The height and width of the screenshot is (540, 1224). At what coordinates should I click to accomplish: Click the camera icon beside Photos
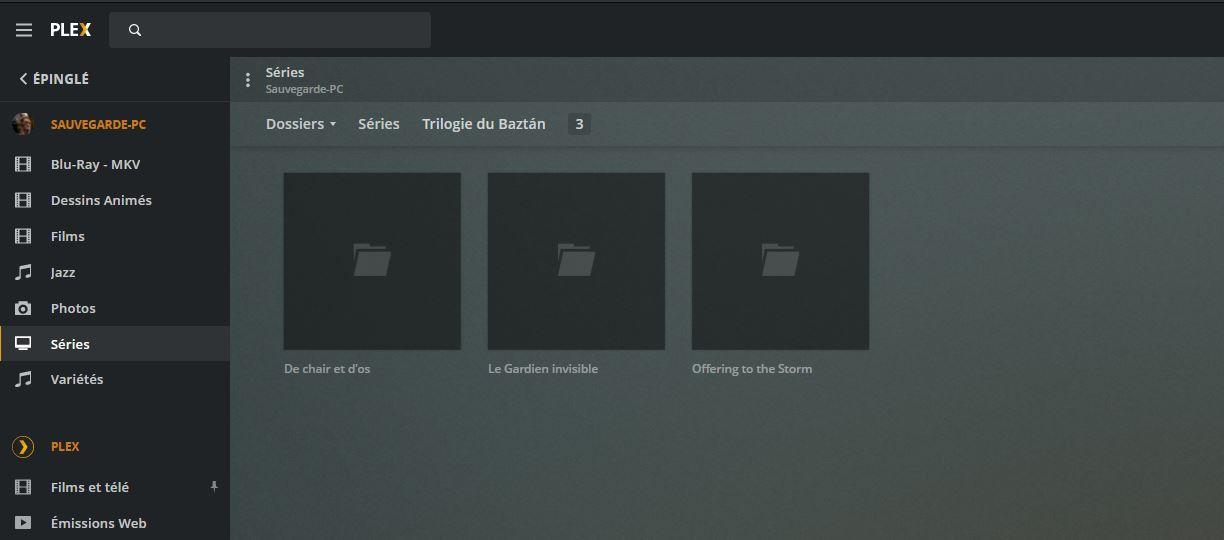(23, 308)
